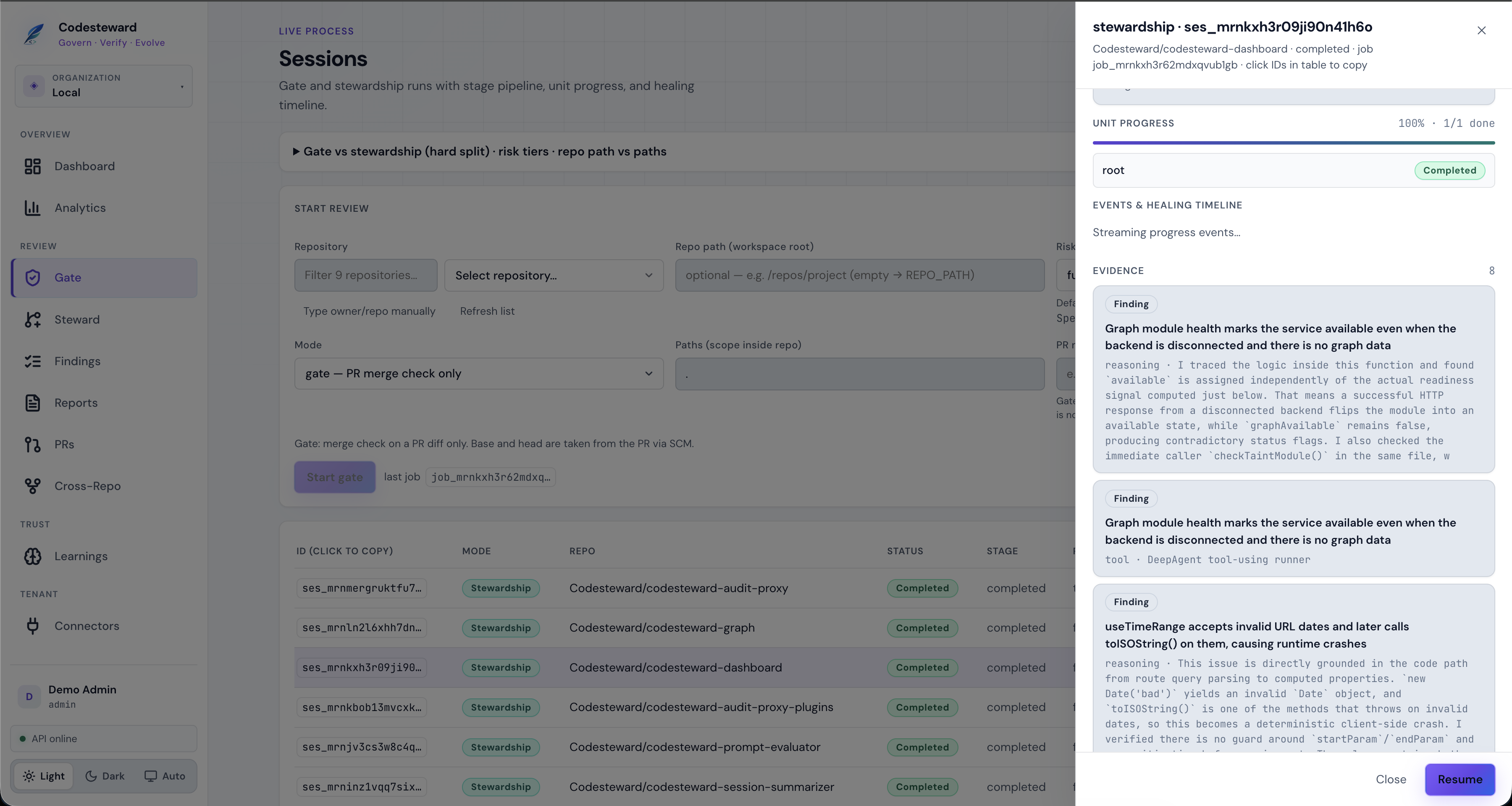This screenshot has width=1512, height=806.
Task: Open Cross-Repo via its fork icon
Action: click(x=33, y=486)
